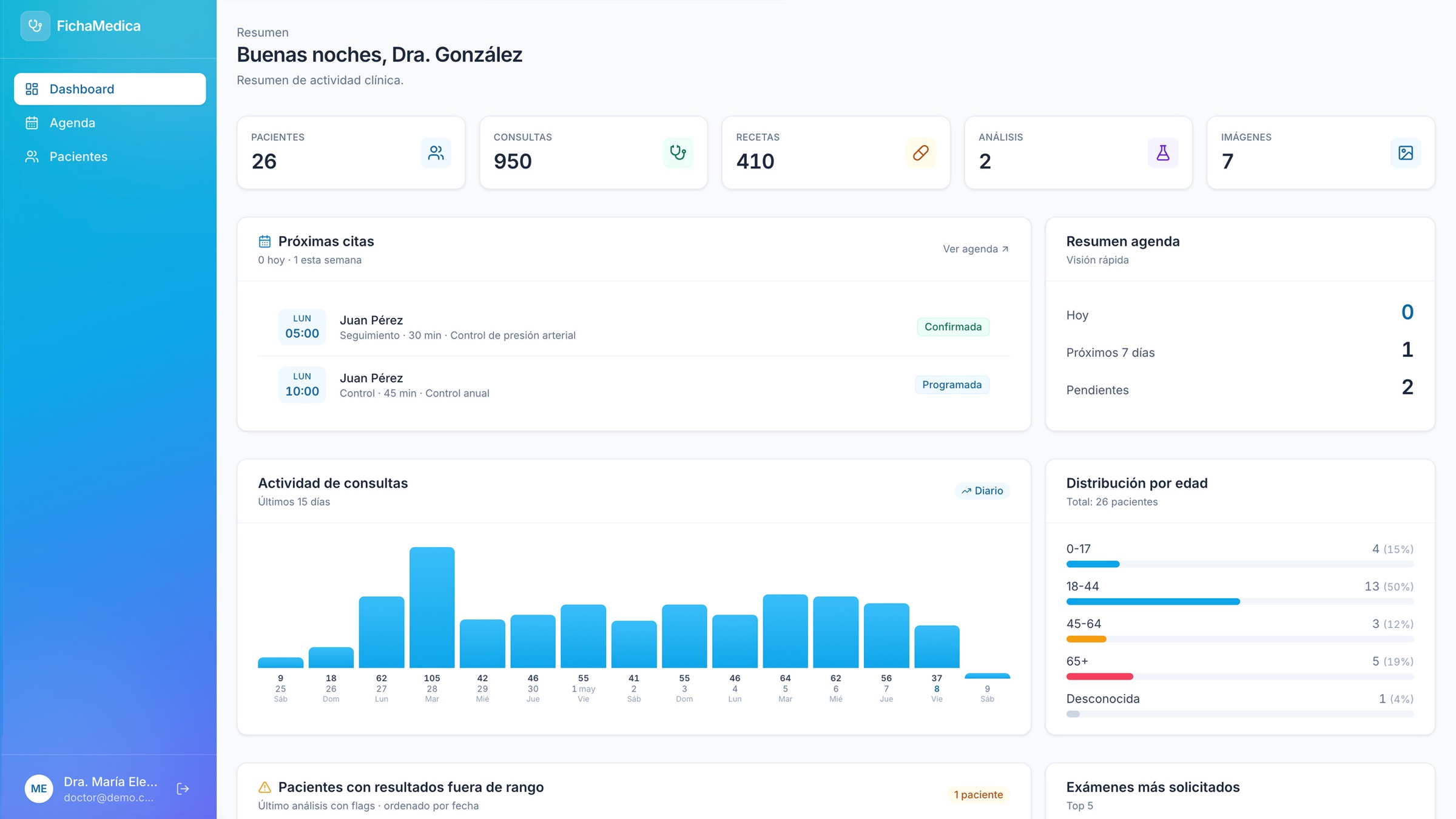The width and height of the screenshot is (1456, 819).
Task: Click the red 65+ age progress bar
Action: (x=1240, y=676)
